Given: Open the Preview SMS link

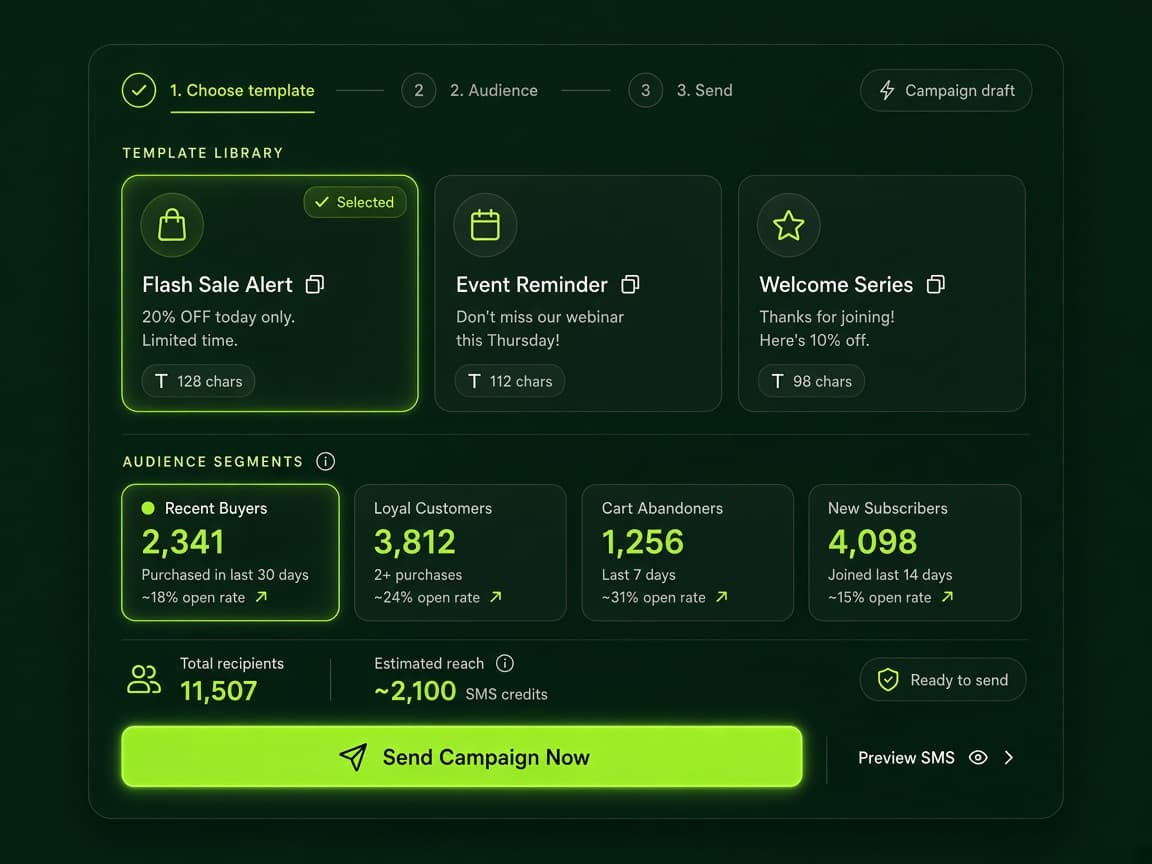Looking at the screenshot, I should pos(906,757).
